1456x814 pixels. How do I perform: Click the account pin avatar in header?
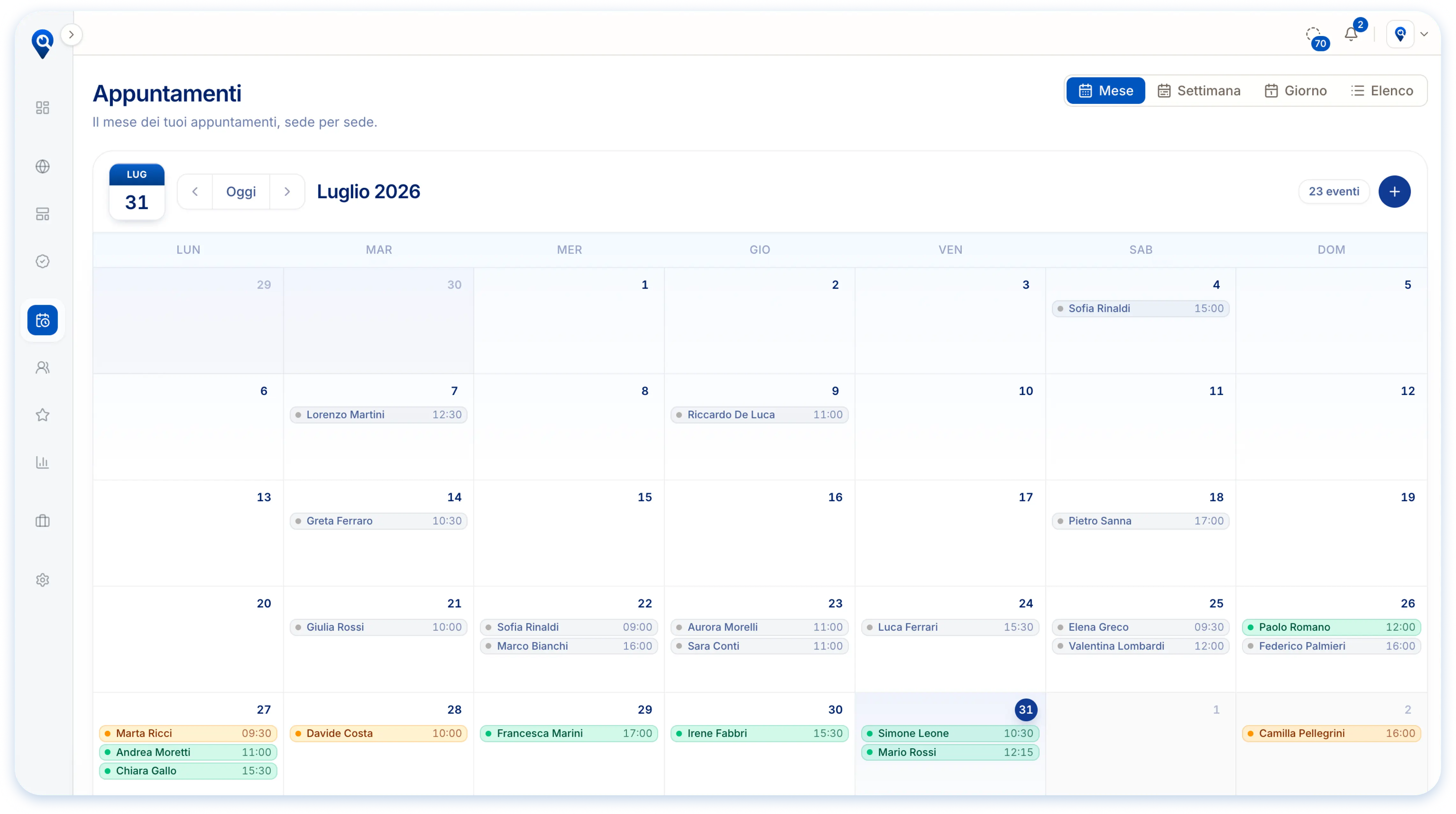pos(1400,34)
